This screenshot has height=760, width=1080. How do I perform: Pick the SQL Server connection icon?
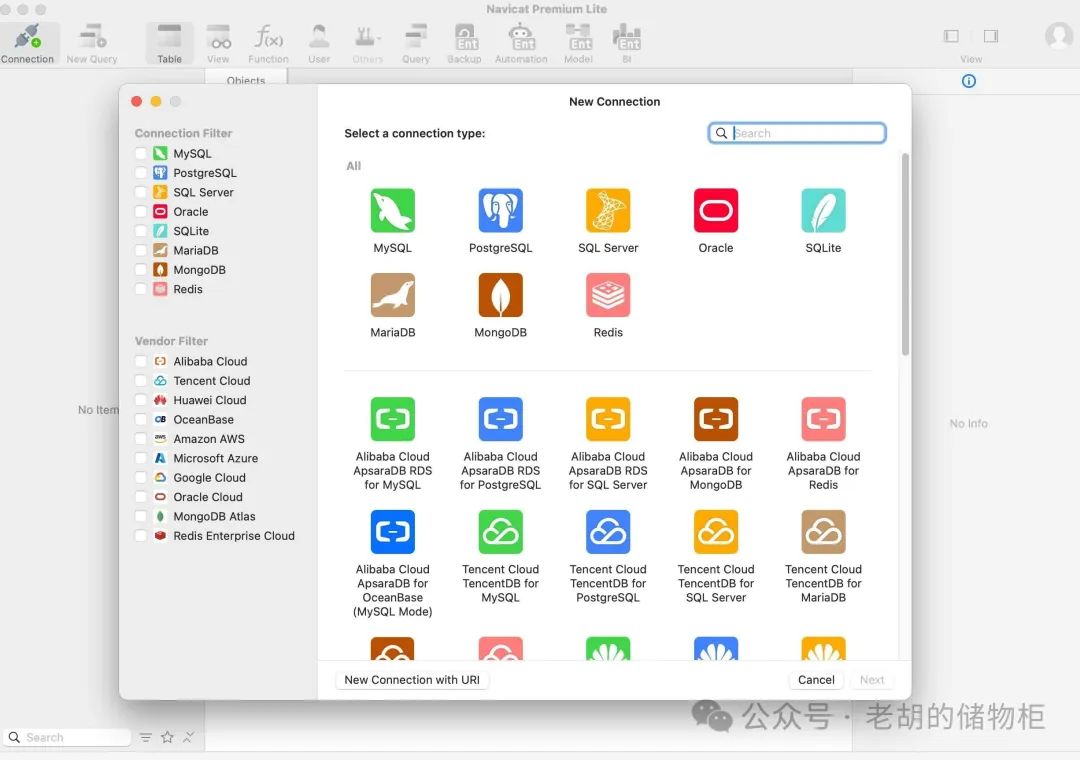608,210
